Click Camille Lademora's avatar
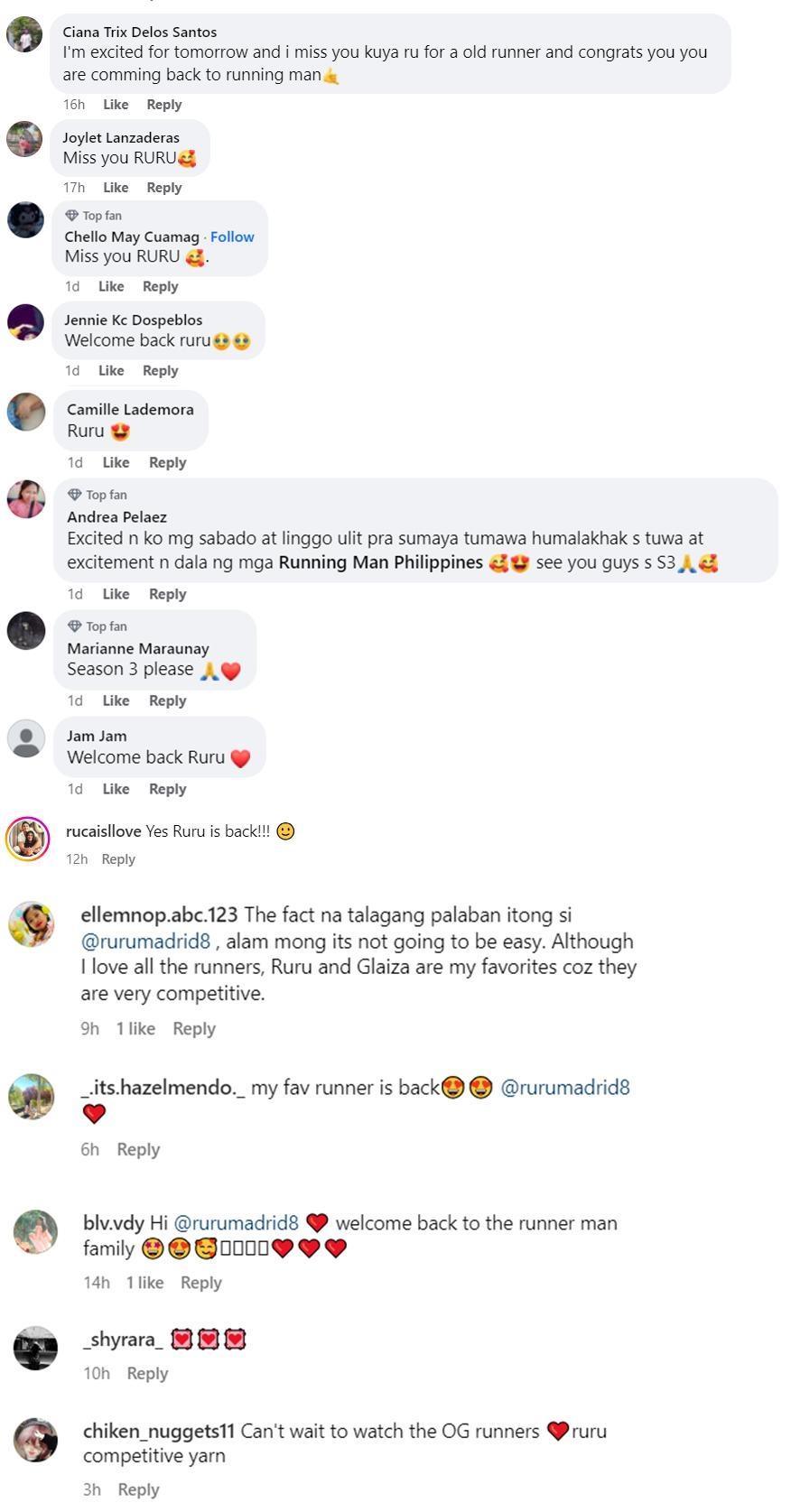Viewport: 791px width, 1512px height. 26,412
